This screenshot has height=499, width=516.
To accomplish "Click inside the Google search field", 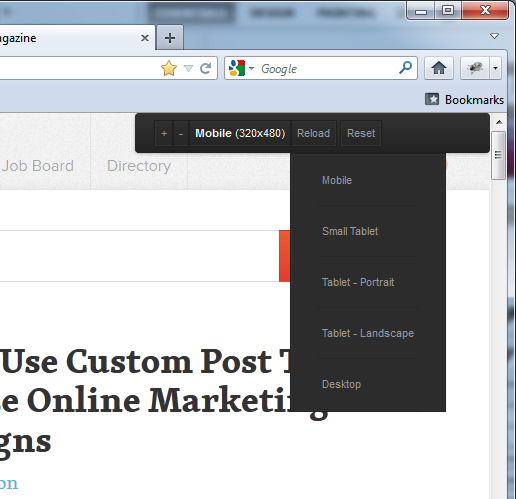I will coord(327,68).
